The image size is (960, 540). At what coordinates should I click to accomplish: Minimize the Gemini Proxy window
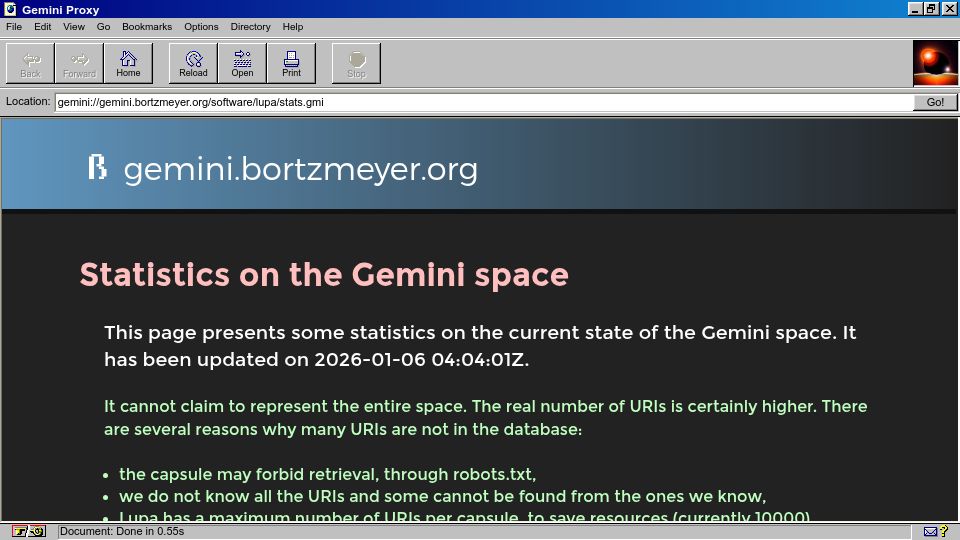pyautogui.click(x=915, y=9)
